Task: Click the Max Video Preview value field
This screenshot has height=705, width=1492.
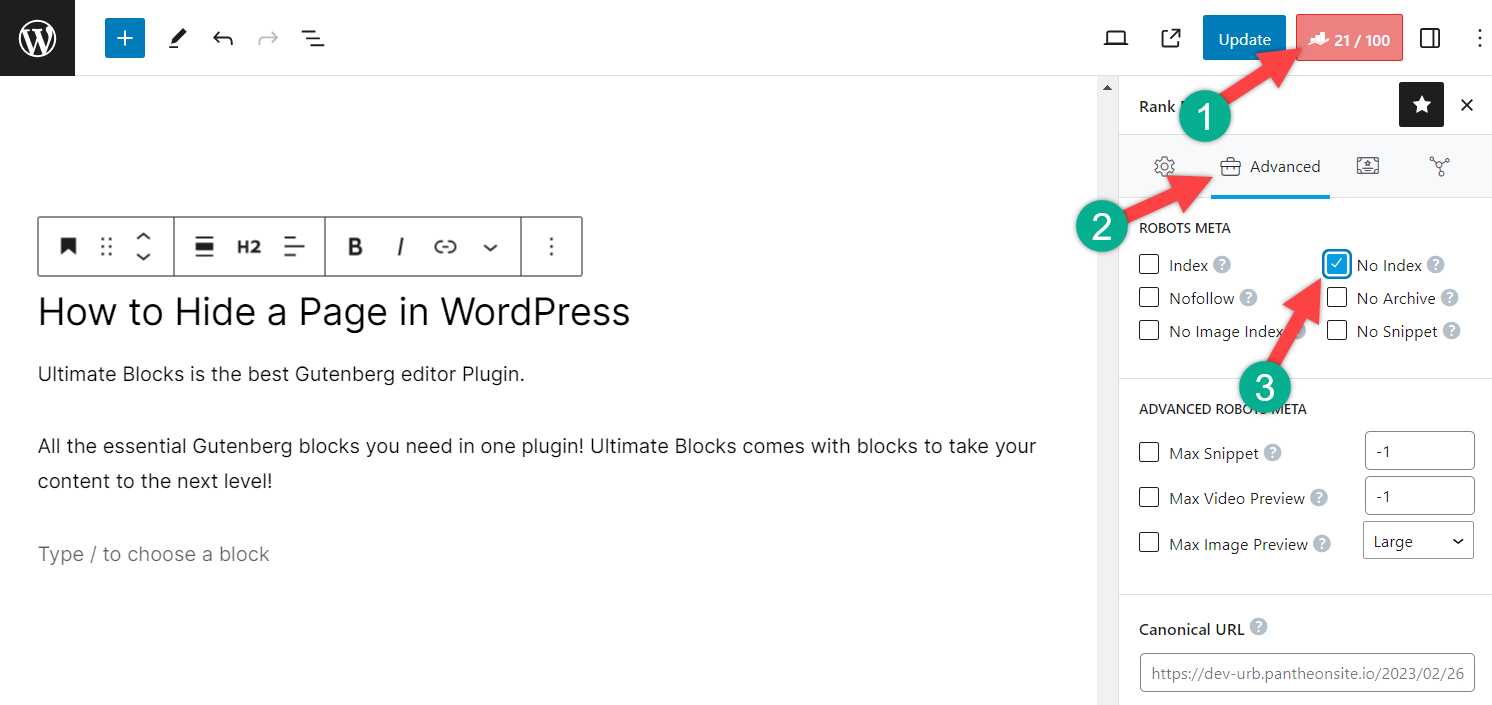Action: (x=1419, y=496)
